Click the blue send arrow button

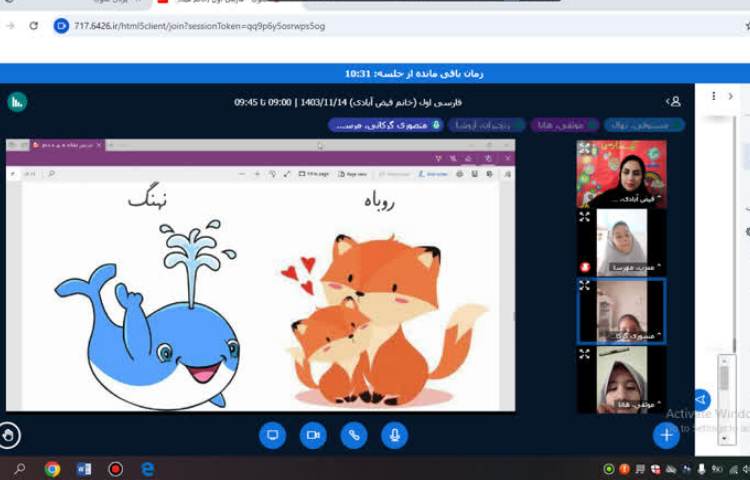tap(701, 399)
